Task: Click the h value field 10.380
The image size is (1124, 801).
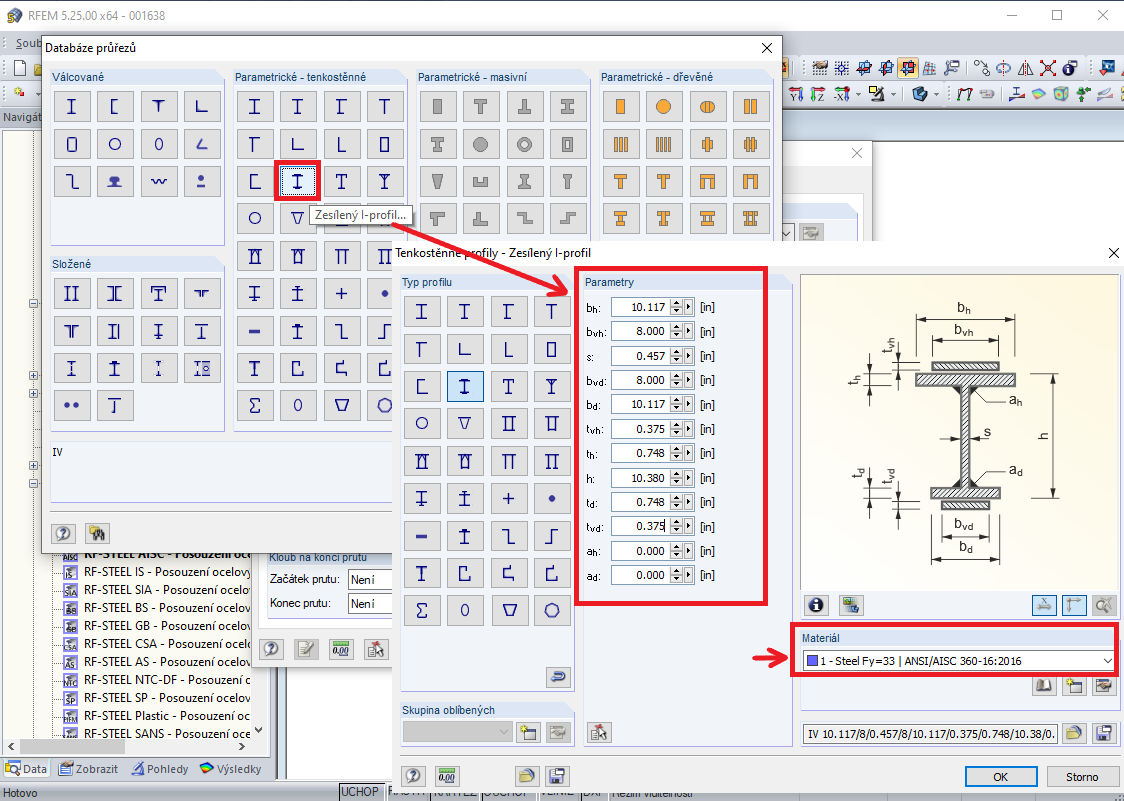Action: [x=639, y=478]
